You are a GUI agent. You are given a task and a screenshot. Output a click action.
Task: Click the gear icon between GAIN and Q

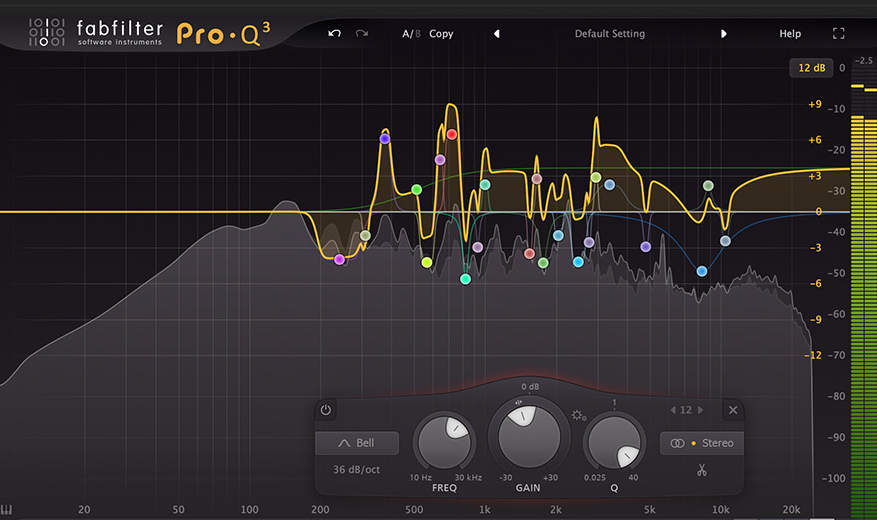point(578,415)
